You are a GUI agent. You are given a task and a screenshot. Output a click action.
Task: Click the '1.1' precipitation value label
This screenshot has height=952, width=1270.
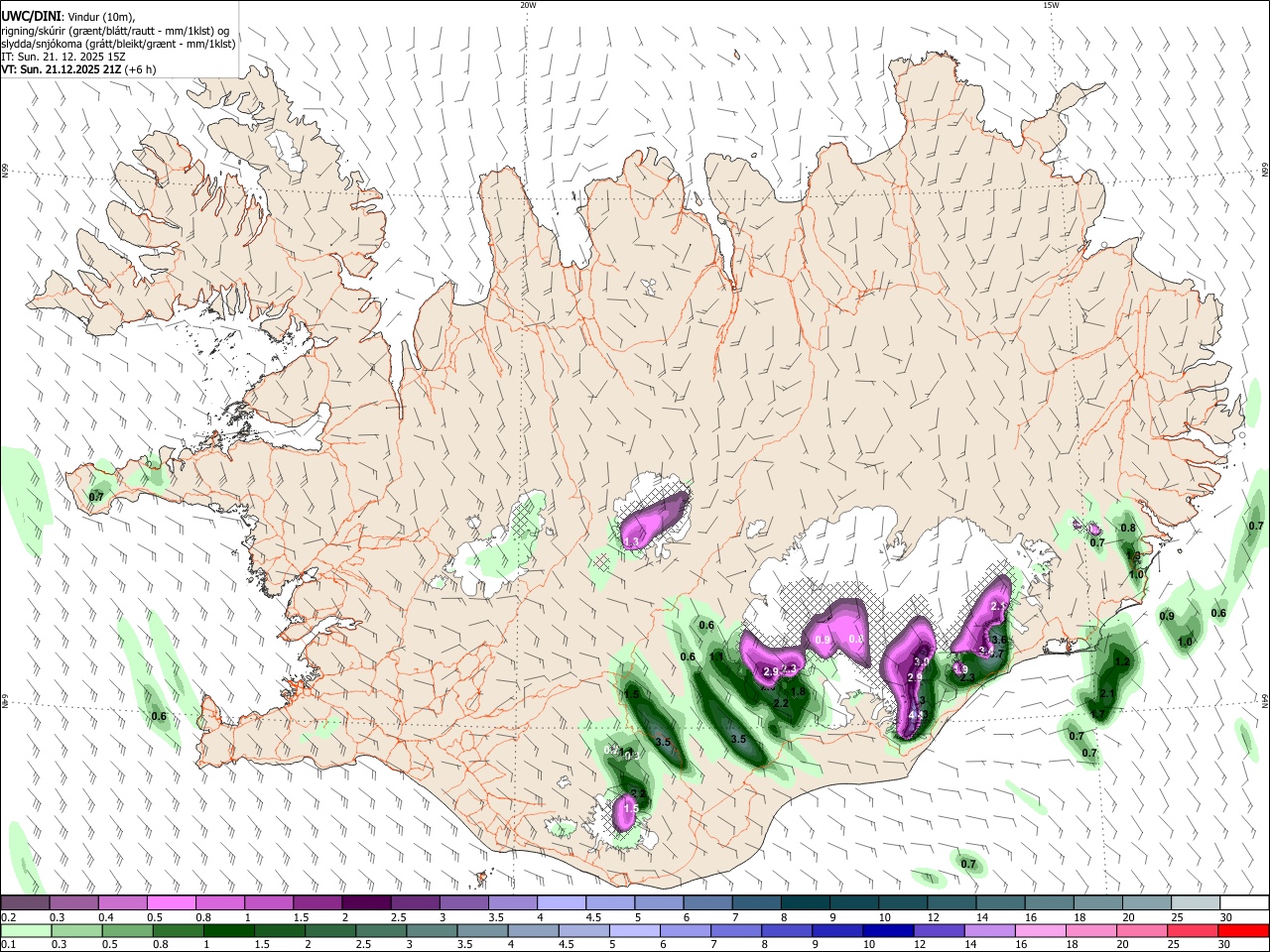[x=716, y=656]
